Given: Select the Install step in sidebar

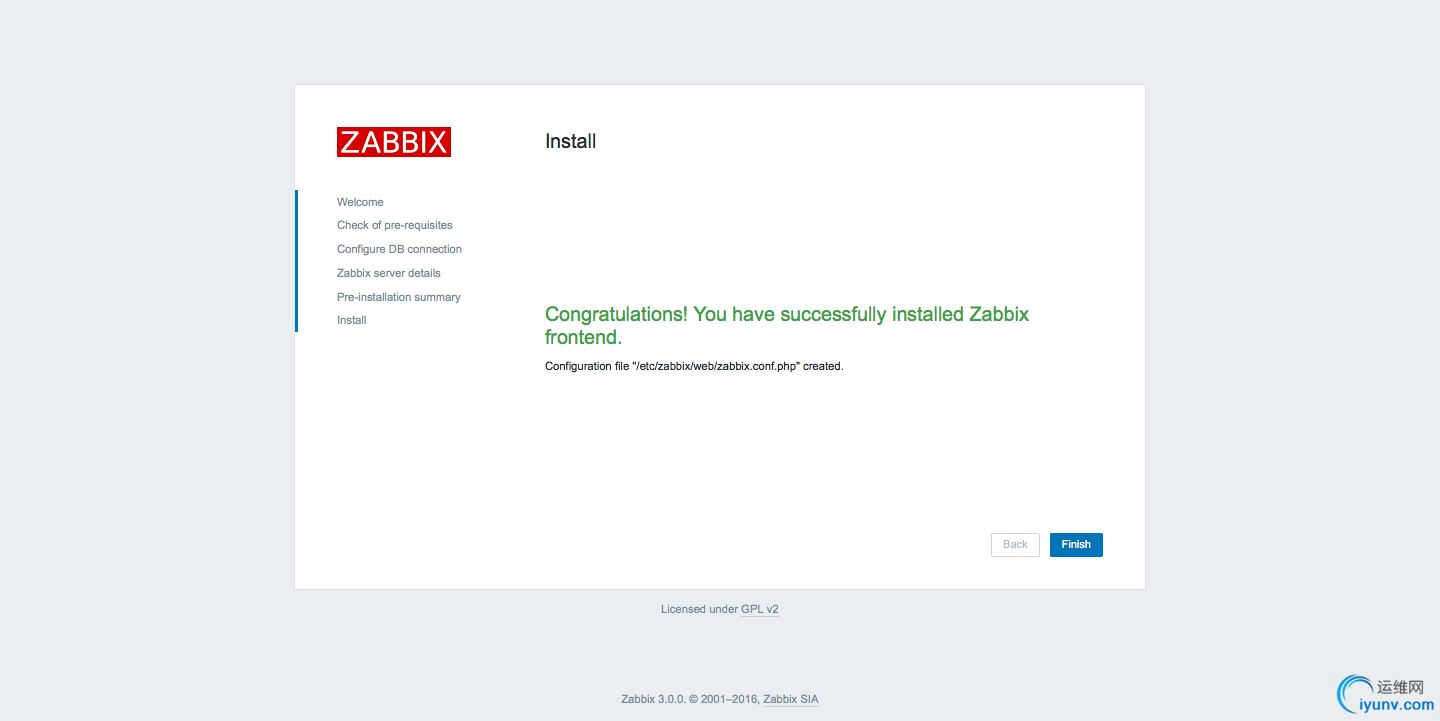Looking at the screenshot, I should pyautogui.click(x=352, y=320).
